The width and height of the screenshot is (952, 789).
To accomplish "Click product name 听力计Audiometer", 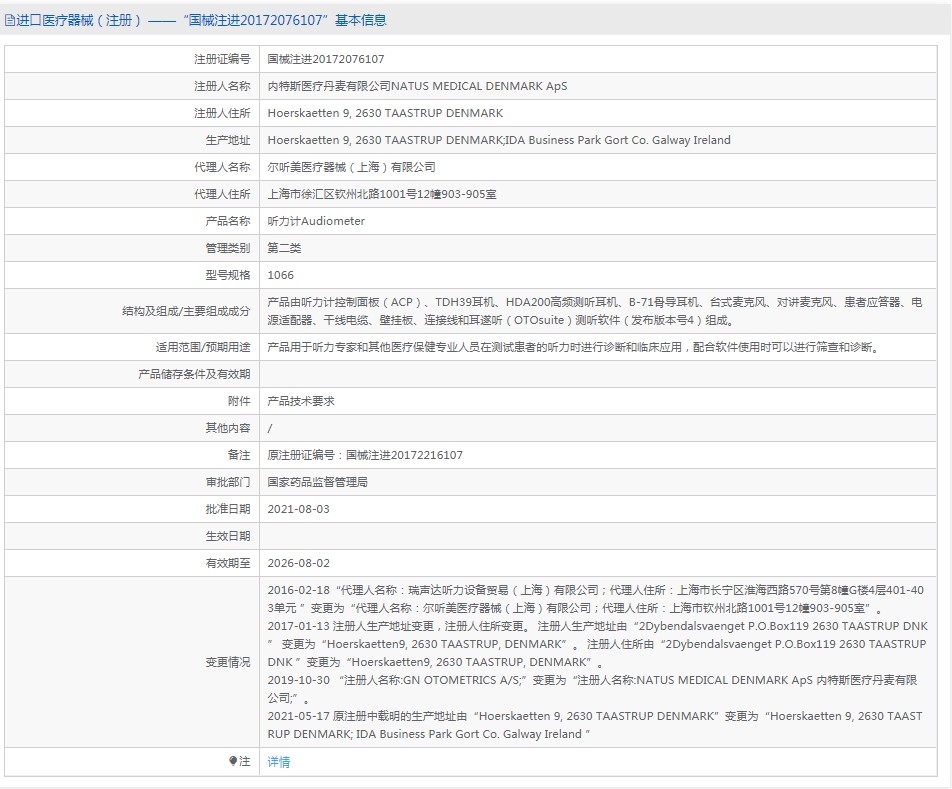I will pyautogui.click(x=316, y=222).
